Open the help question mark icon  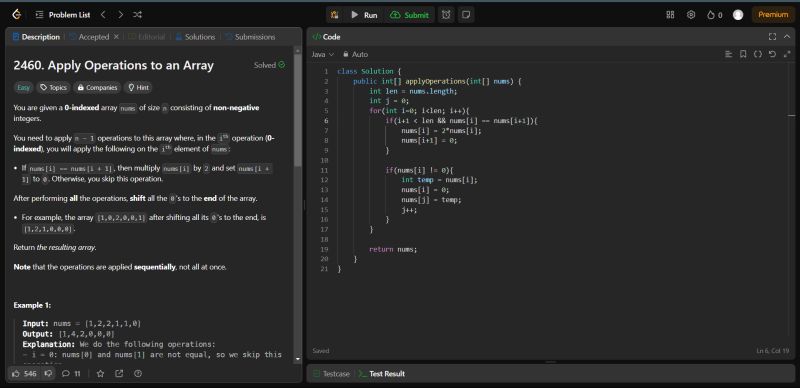click(x=138, y=374)
